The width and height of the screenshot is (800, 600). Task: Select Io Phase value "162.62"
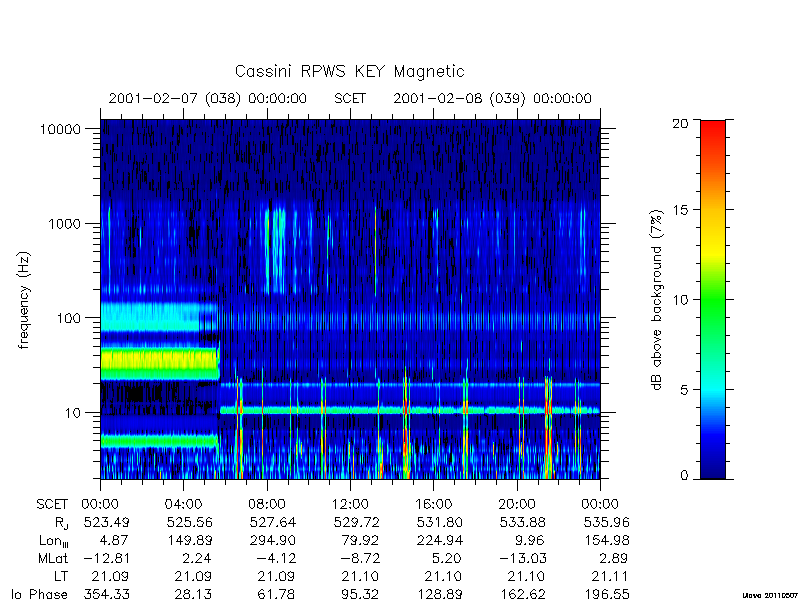point(522,594)
